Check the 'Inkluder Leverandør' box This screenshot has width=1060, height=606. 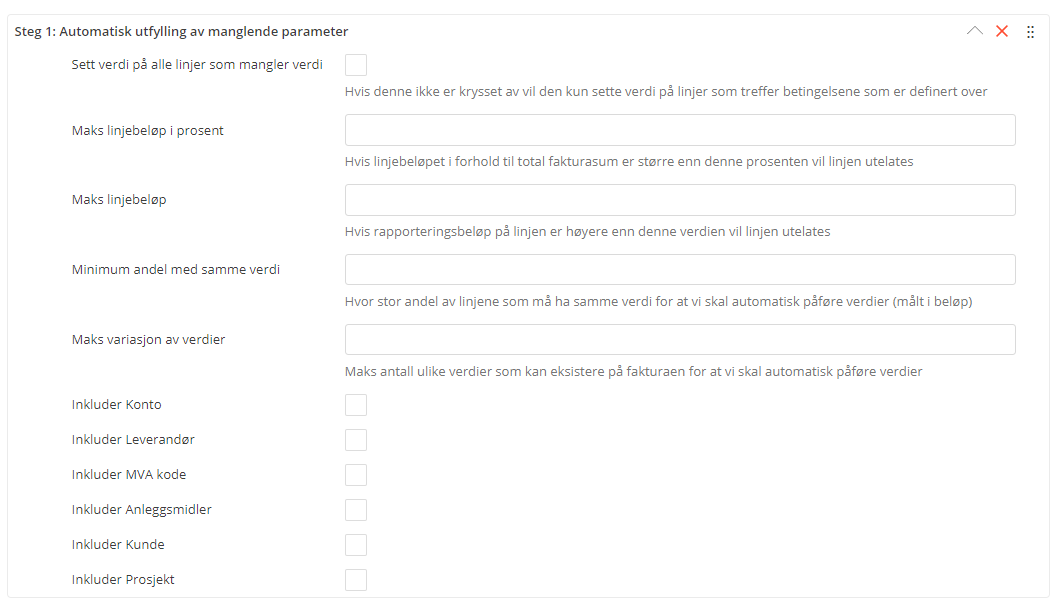[356, 440]
